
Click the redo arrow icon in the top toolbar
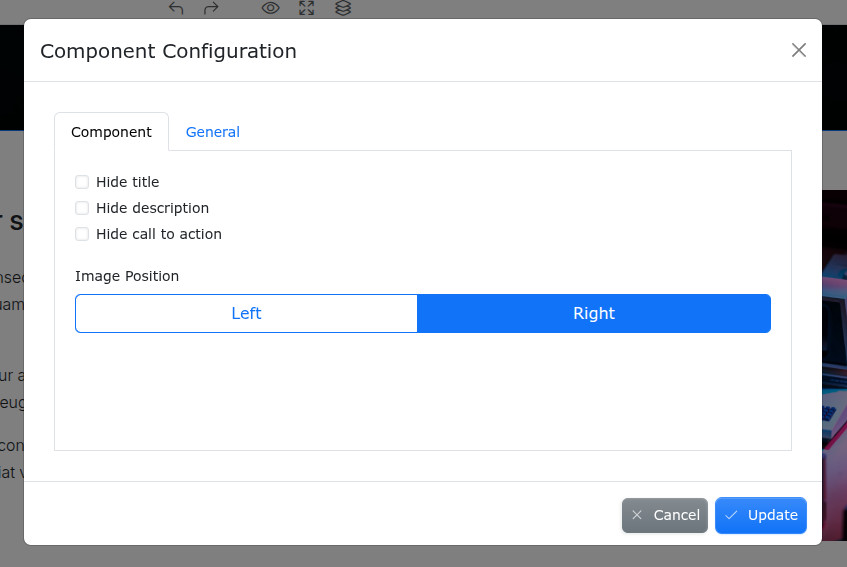point(211,8)
